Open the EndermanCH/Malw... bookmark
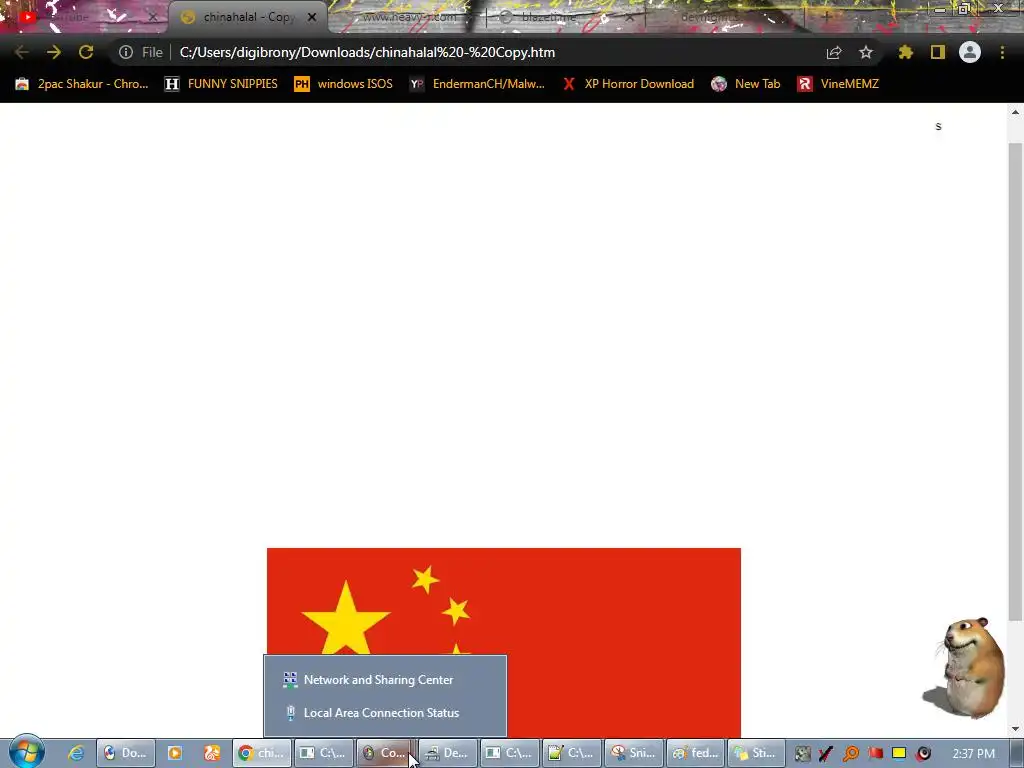Image resolution: width=1024 pixels, height=768 pixels. click(477, 84)
